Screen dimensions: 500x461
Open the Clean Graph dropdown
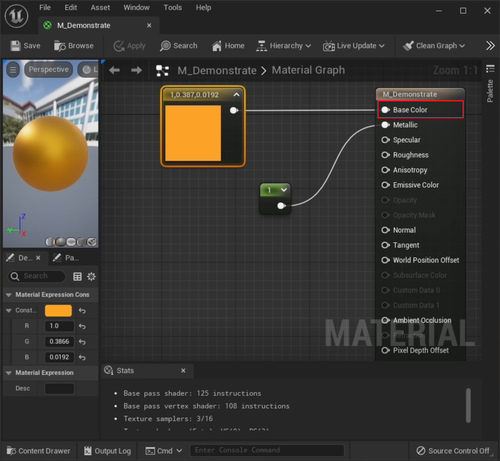pyautogui.click(x=434, y=46)
